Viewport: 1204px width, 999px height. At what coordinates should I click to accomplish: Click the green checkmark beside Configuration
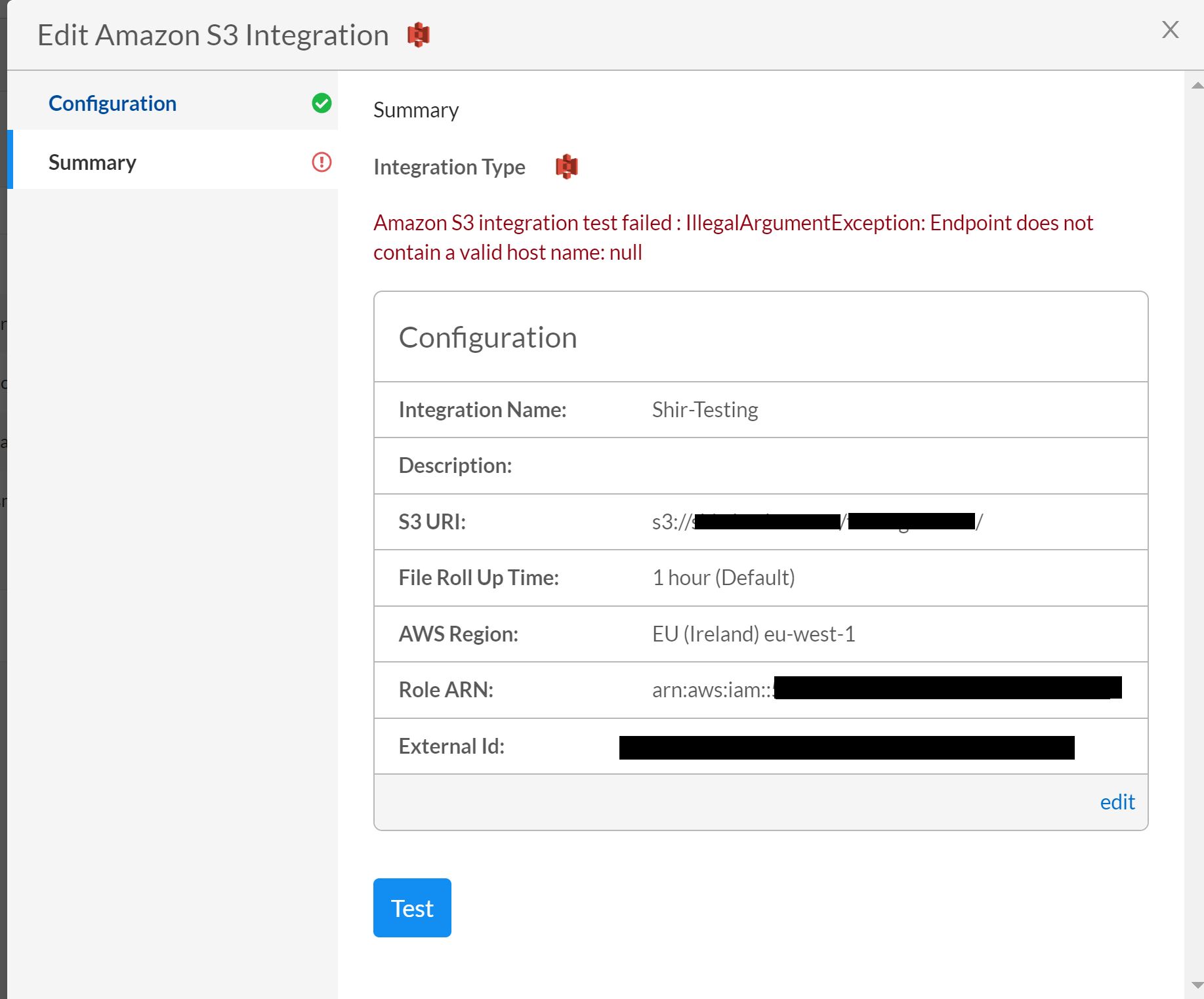click(x=322, y=103)
